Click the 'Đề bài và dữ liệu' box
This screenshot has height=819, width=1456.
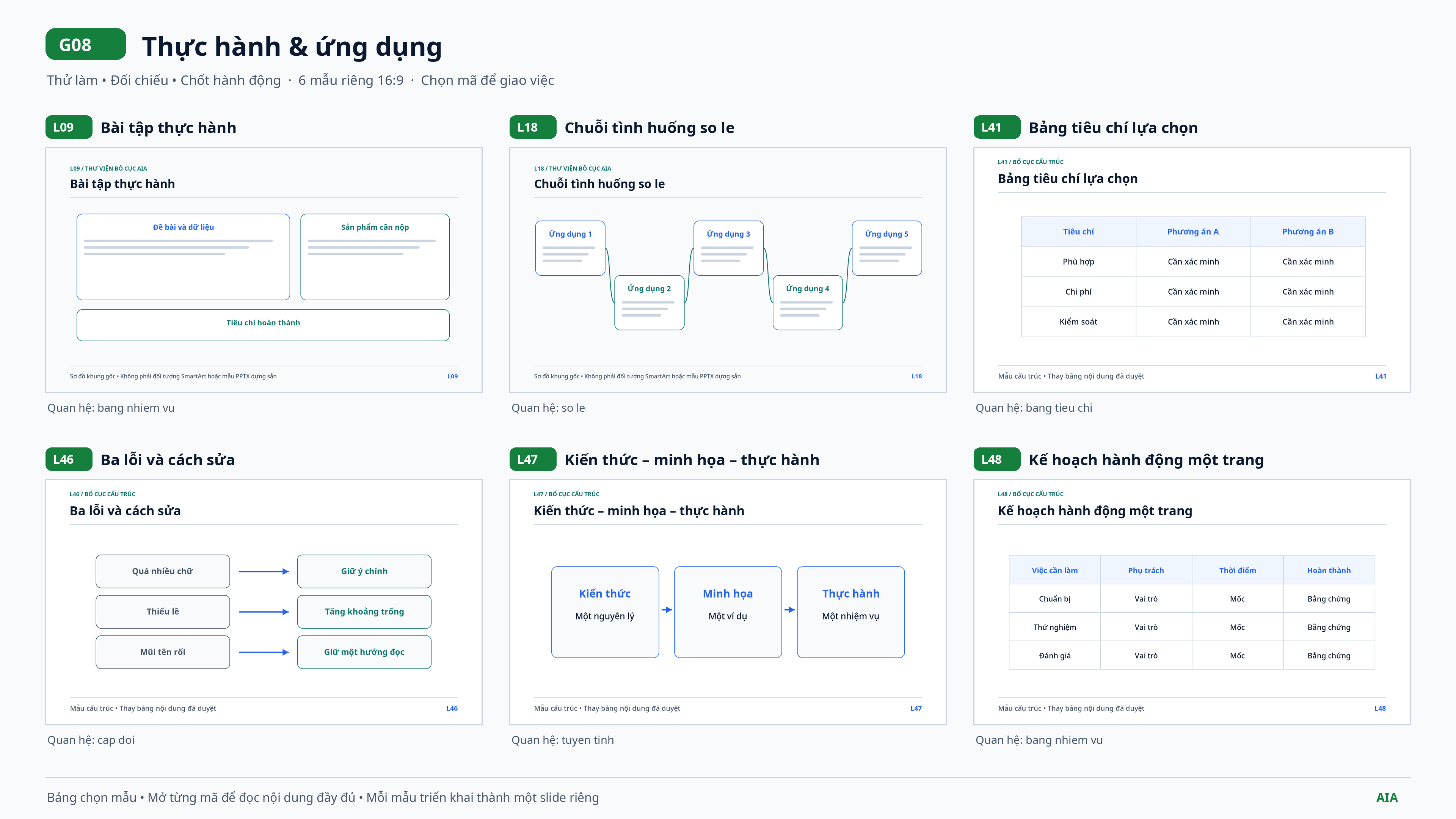click(183, 257)
